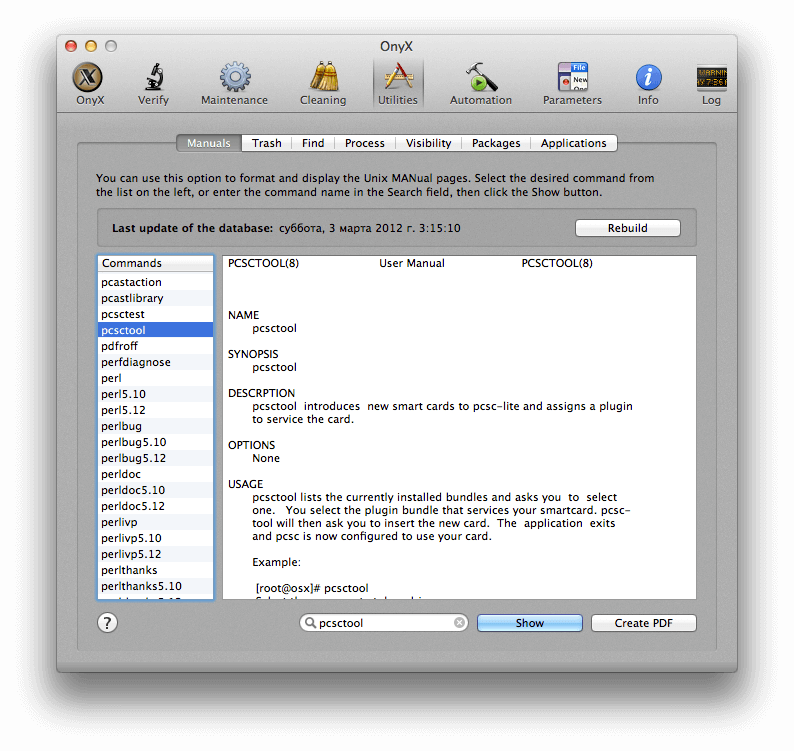Select perlivp5.12 in the commands list
The height and width of the screenshot is (751, 794).
pyautogui.click(x=155, y=554)
